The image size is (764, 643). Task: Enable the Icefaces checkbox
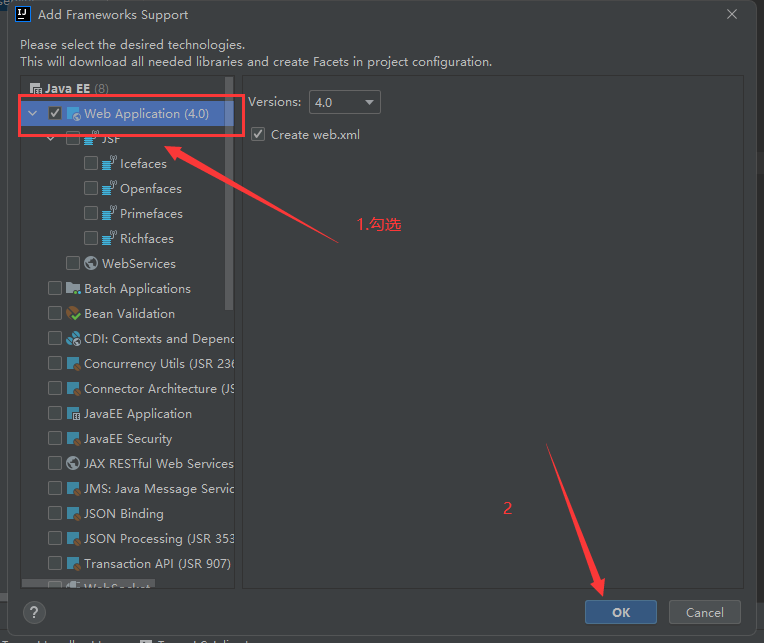tap(91, 163)
